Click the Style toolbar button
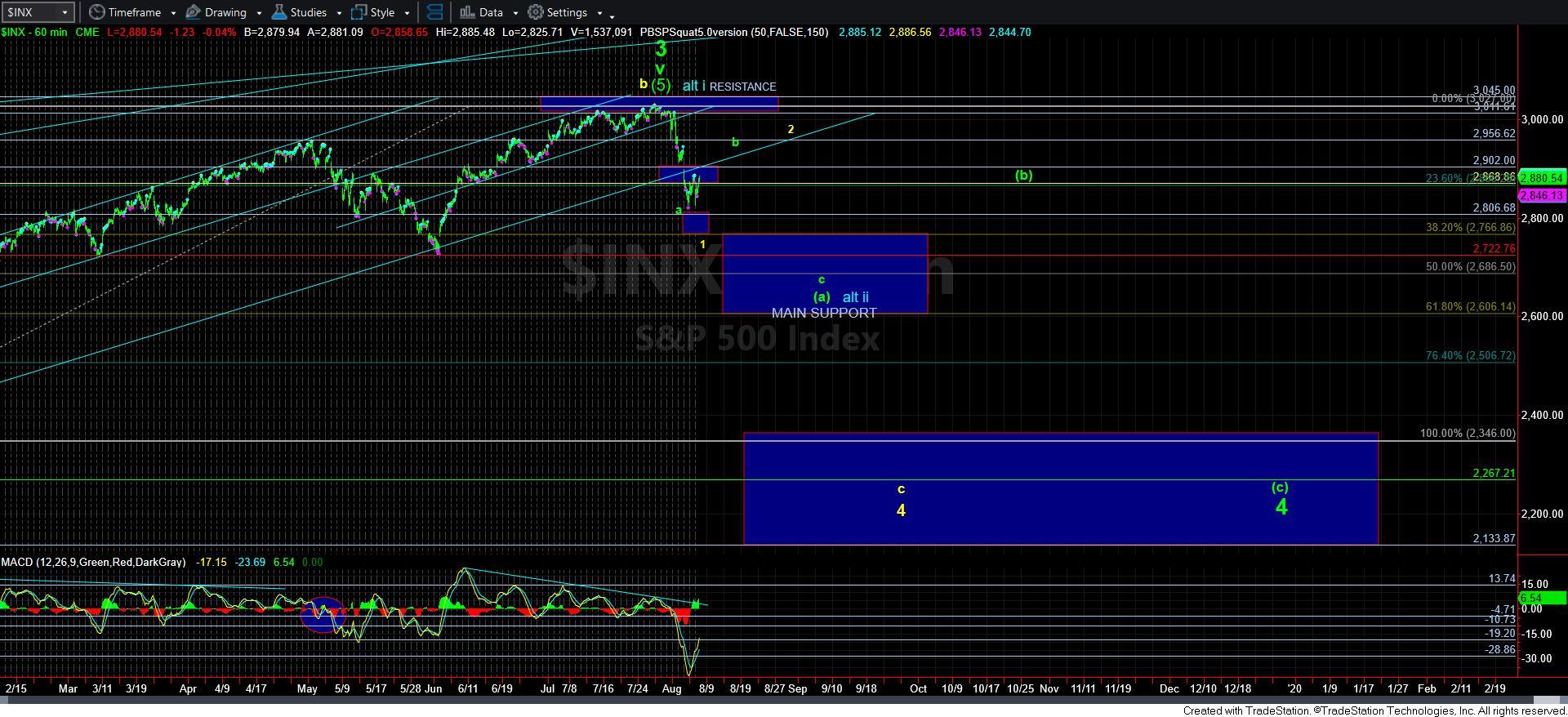 tap(373, 12)
